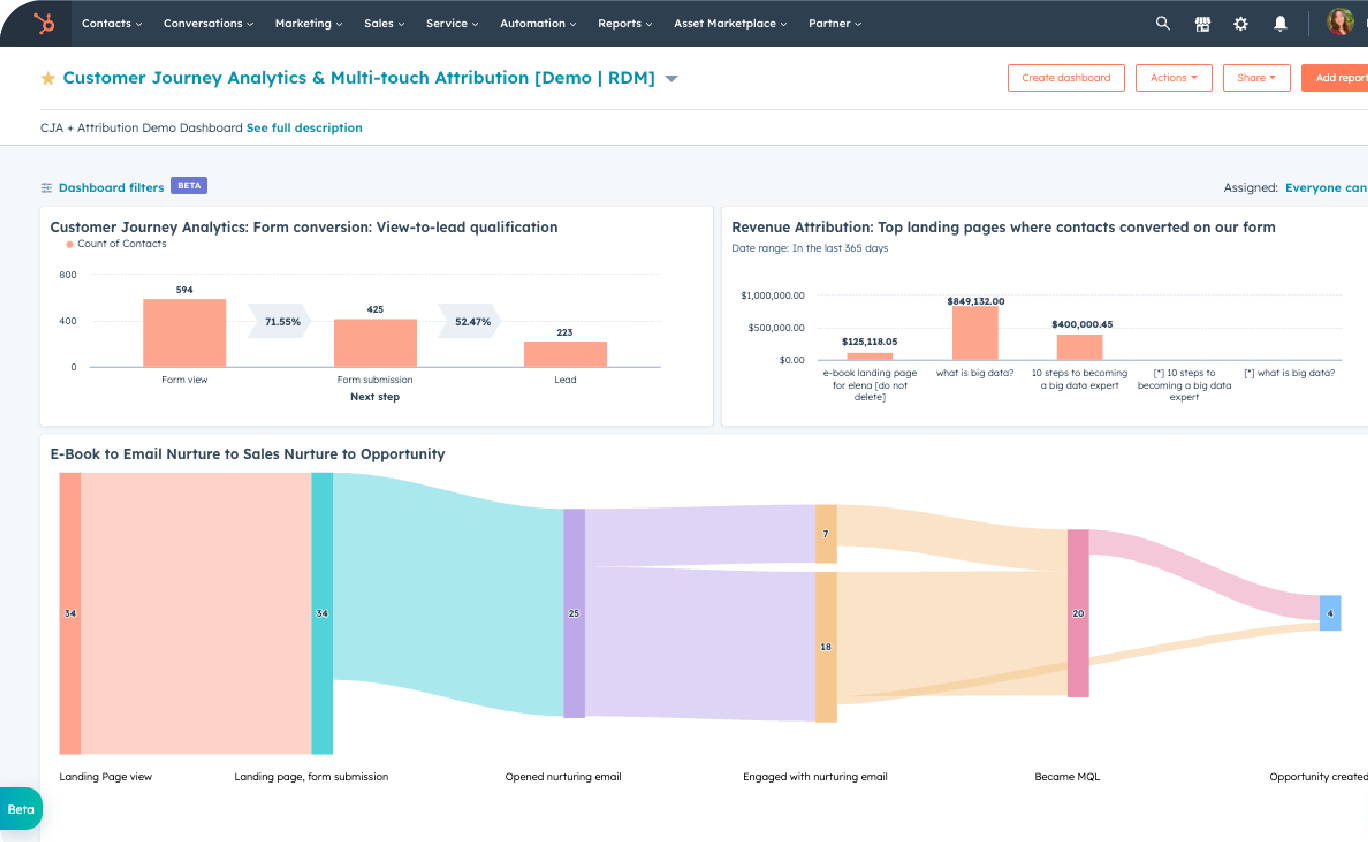Open the Actions dropdown

tap(1173, 78)
